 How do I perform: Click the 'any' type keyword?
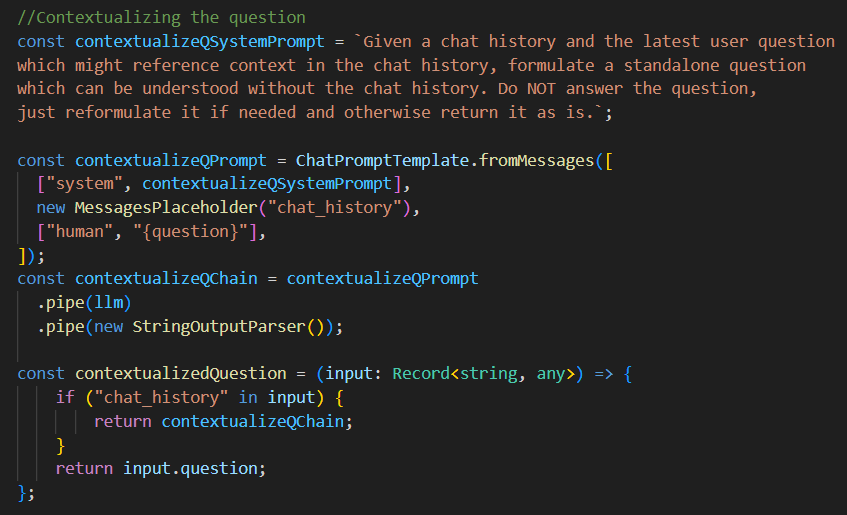(551, 373)
